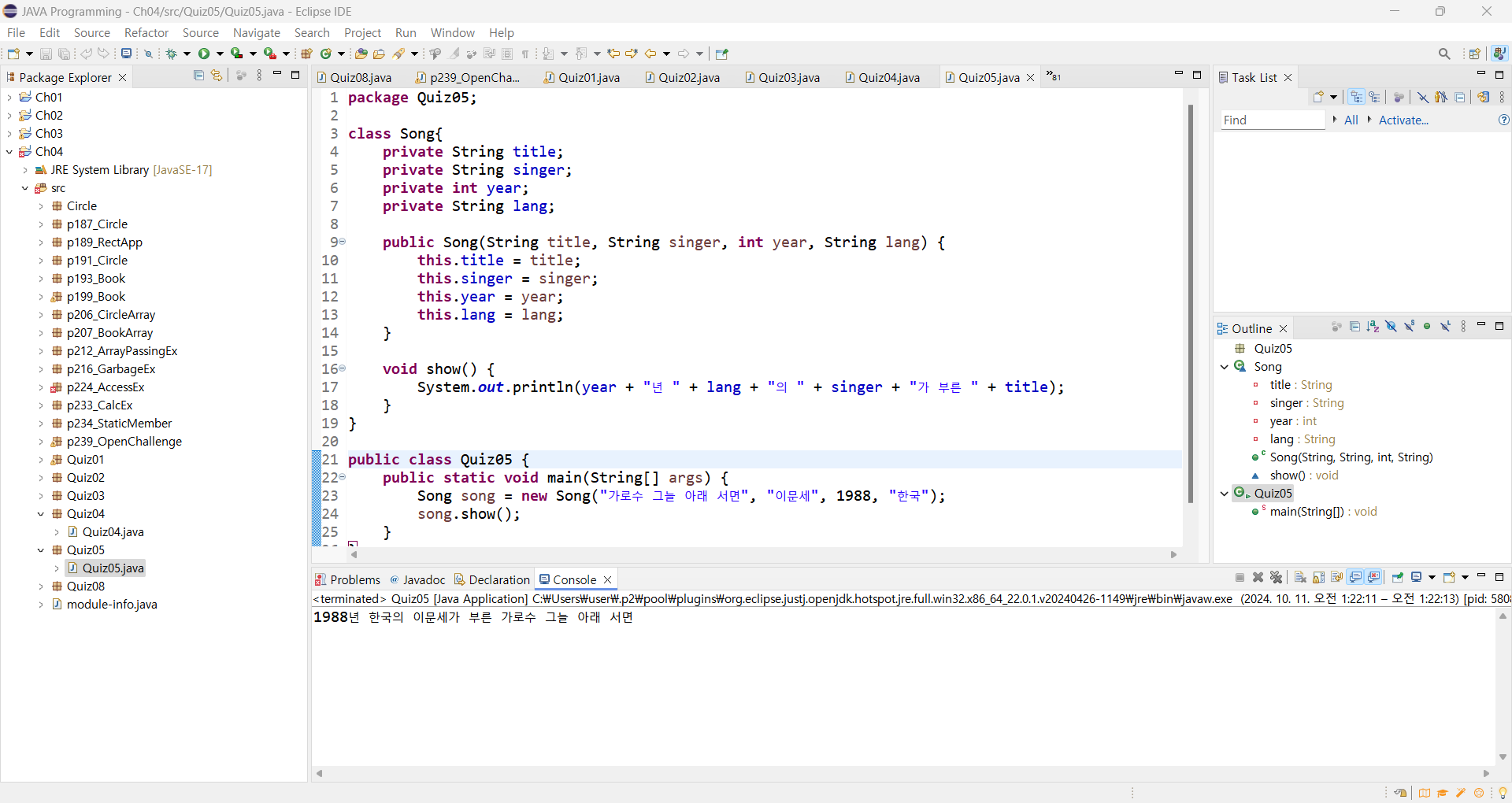Click the New Java Package icon
The height and width of the screenshot is (803, 1512).
(x=306, y=54)
